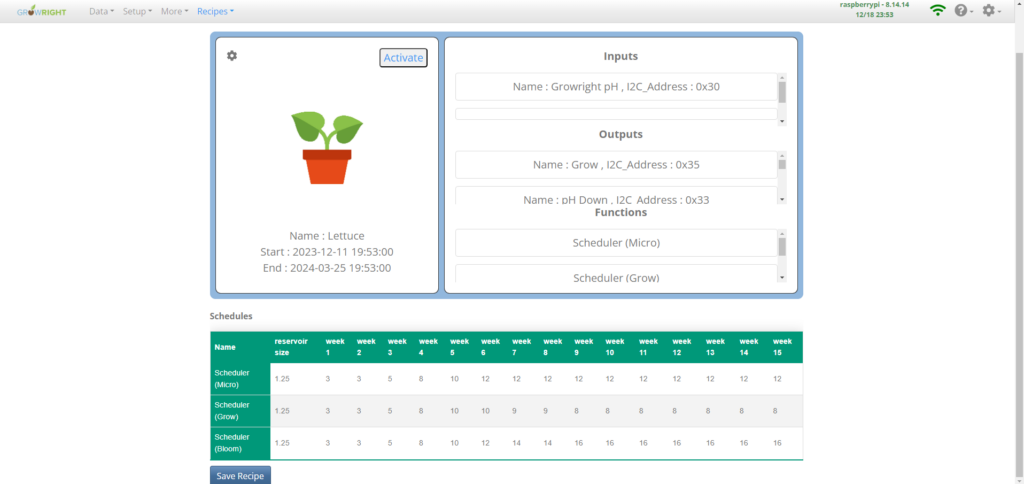Image resolution: width=1024 pixels, height=484 pixels.
Task: Click the week 8 column header
Action: (552, 347)
